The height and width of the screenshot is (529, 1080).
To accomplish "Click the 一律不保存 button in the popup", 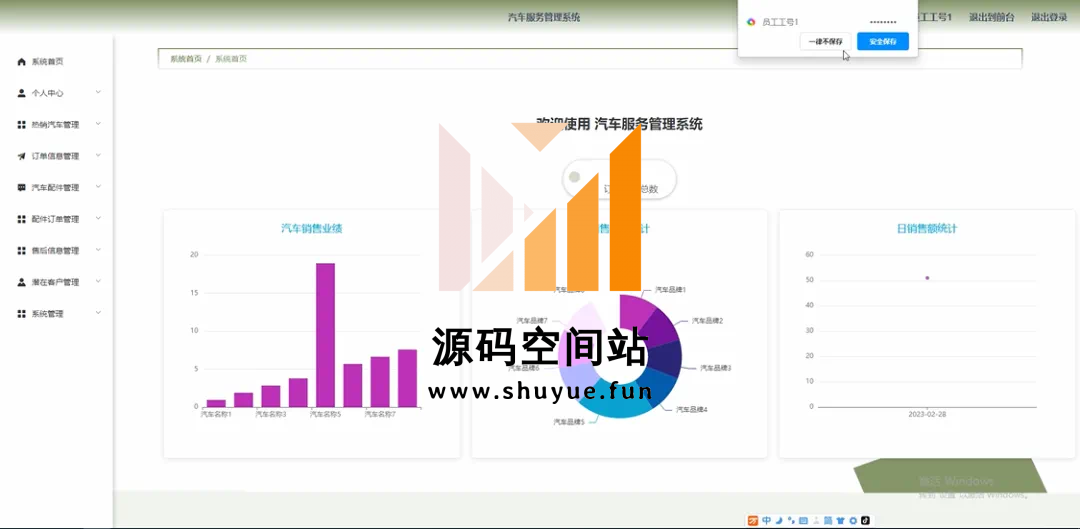I will coord(825,41).
